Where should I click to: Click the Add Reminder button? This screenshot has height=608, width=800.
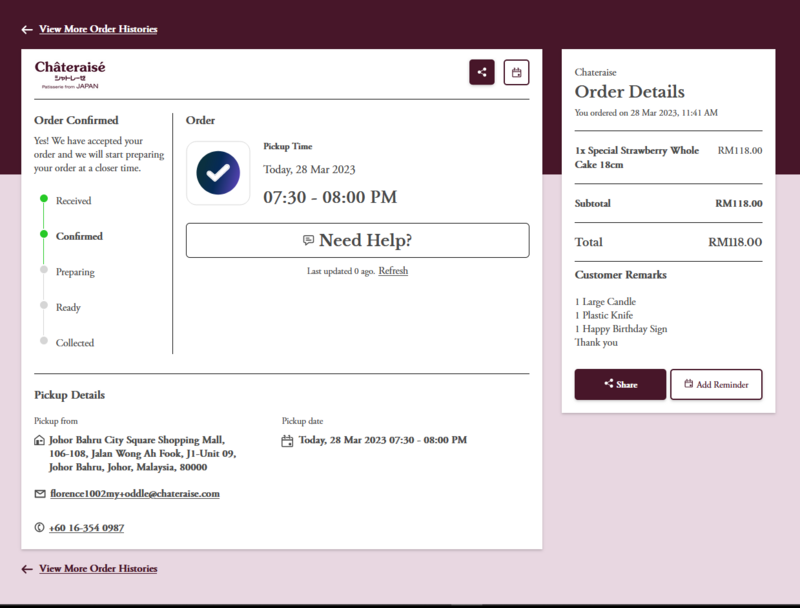click(x=716, y=385)
